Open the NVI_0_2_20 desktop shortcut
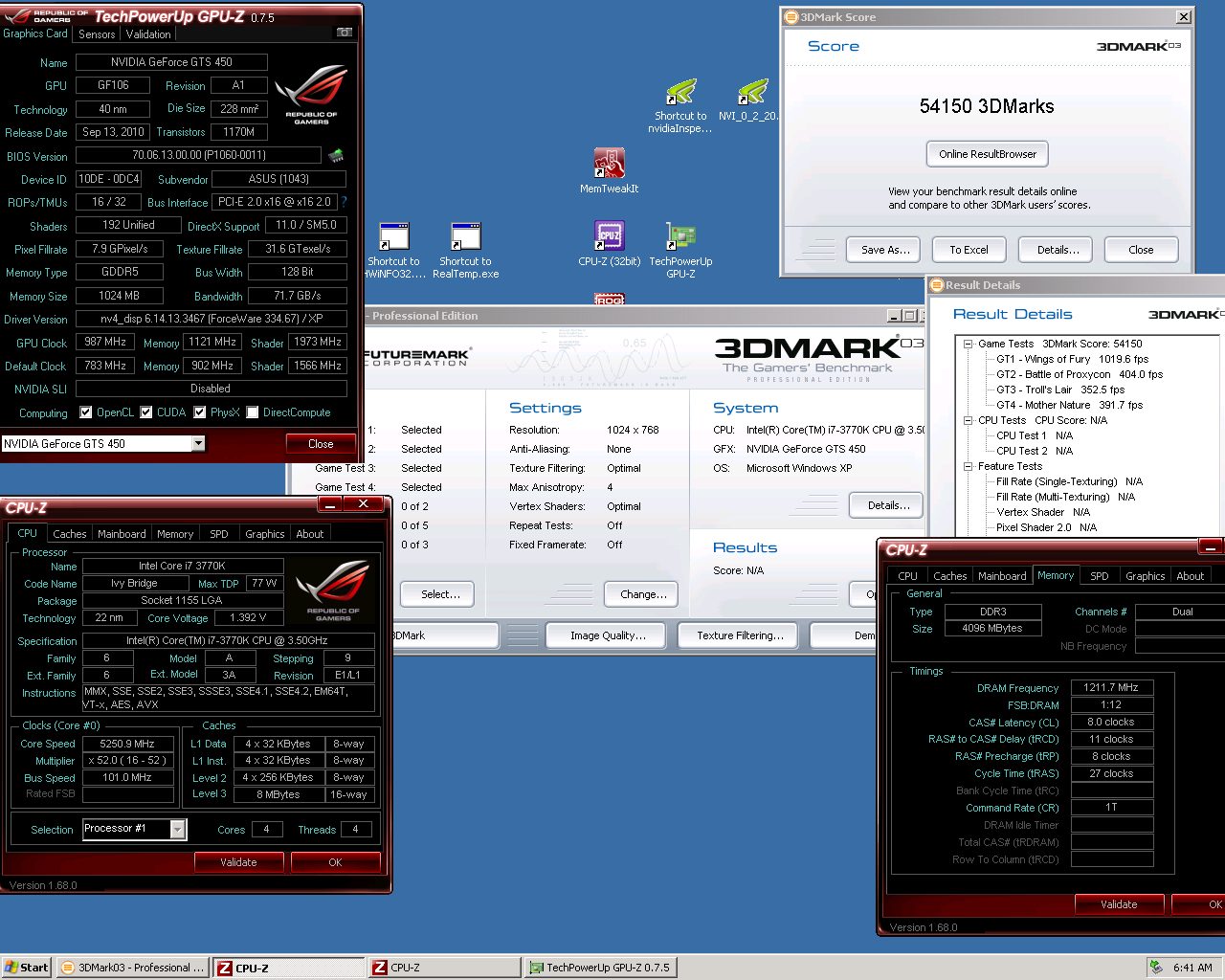 pyautogui.click(x=752, y=100)
